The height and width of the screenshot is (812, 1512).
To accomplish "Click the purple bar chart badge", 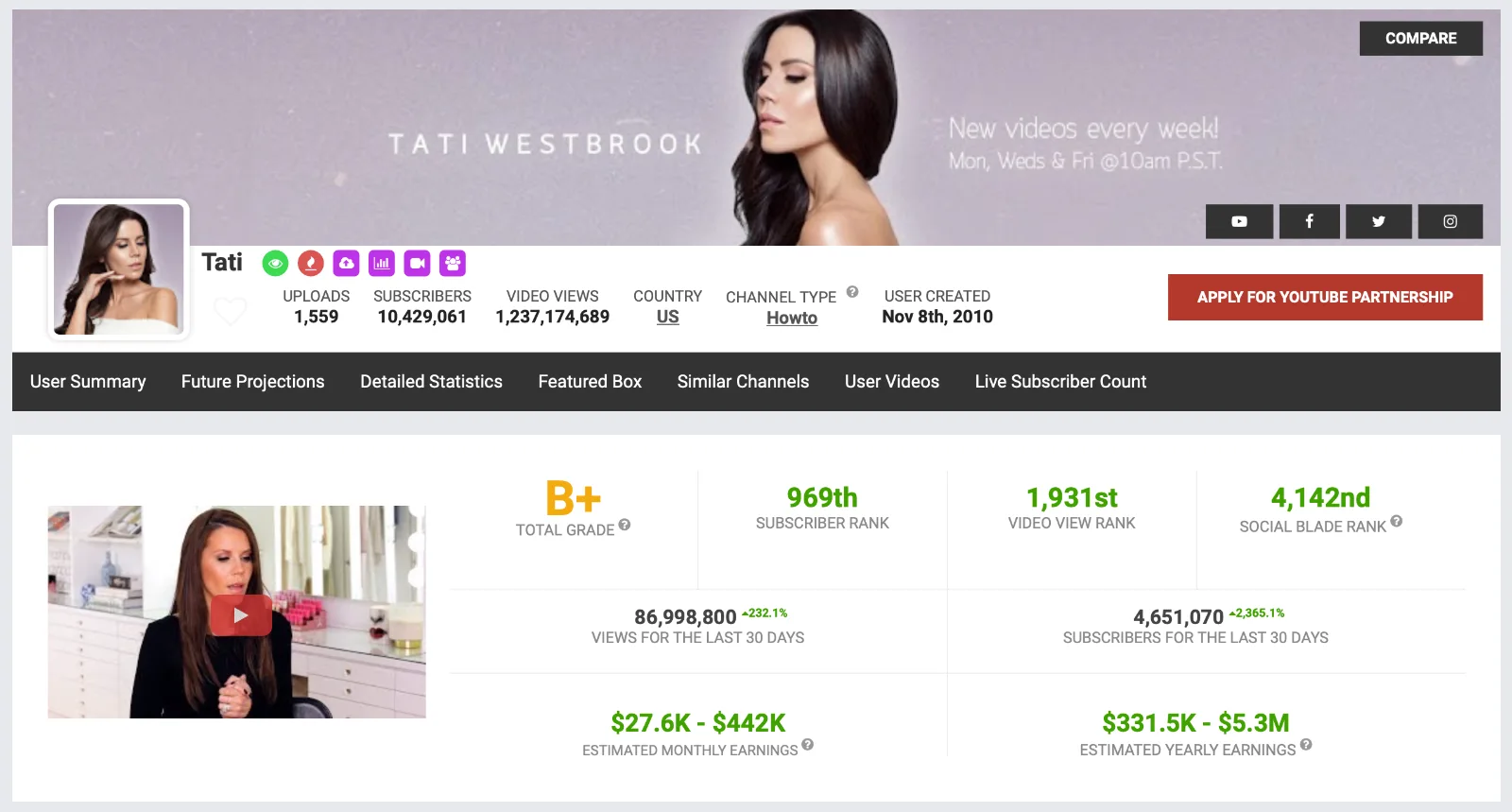I will coord(382,263).
